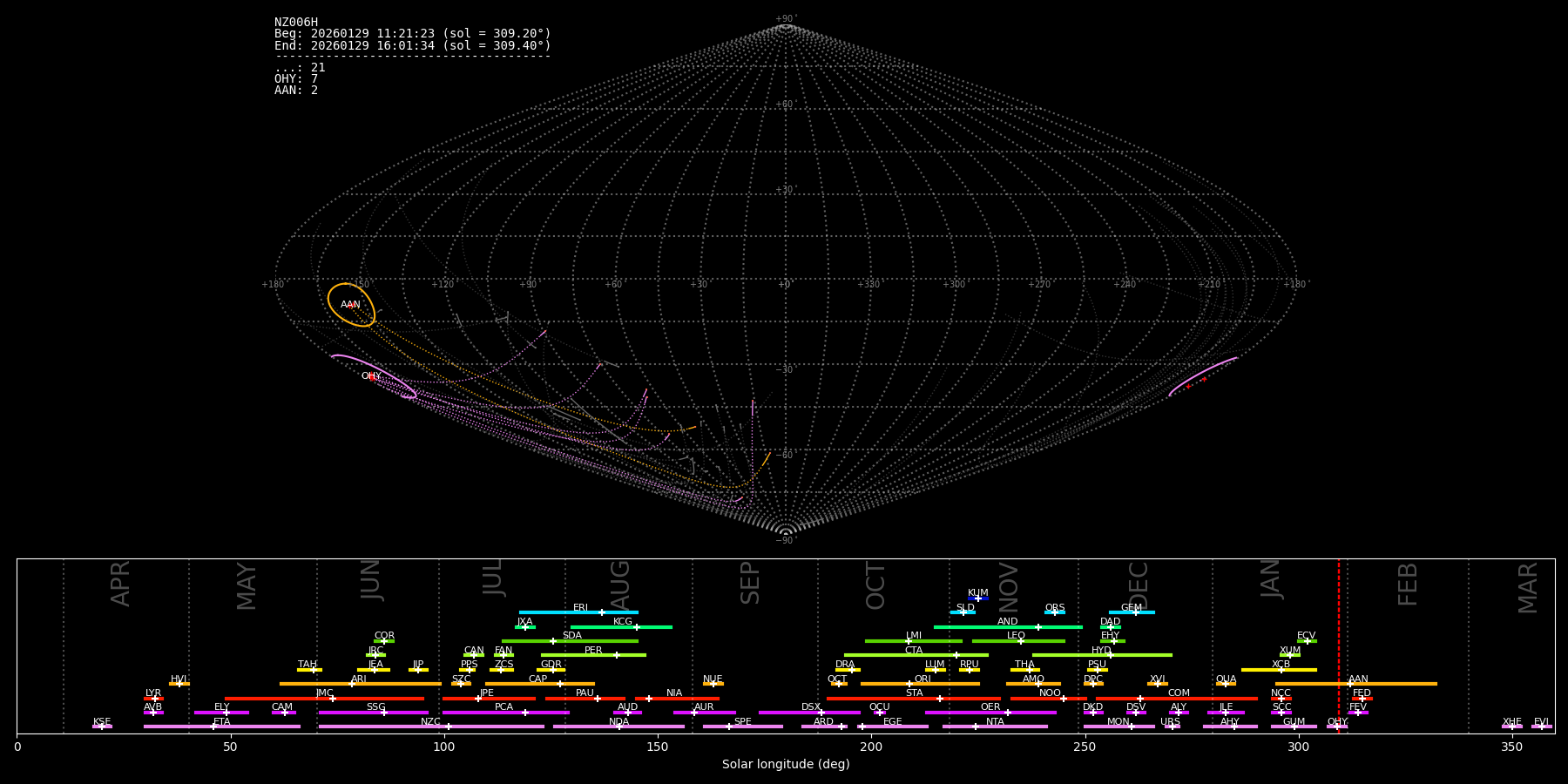Click the +90° pole label on sky map

coord(785,19)
